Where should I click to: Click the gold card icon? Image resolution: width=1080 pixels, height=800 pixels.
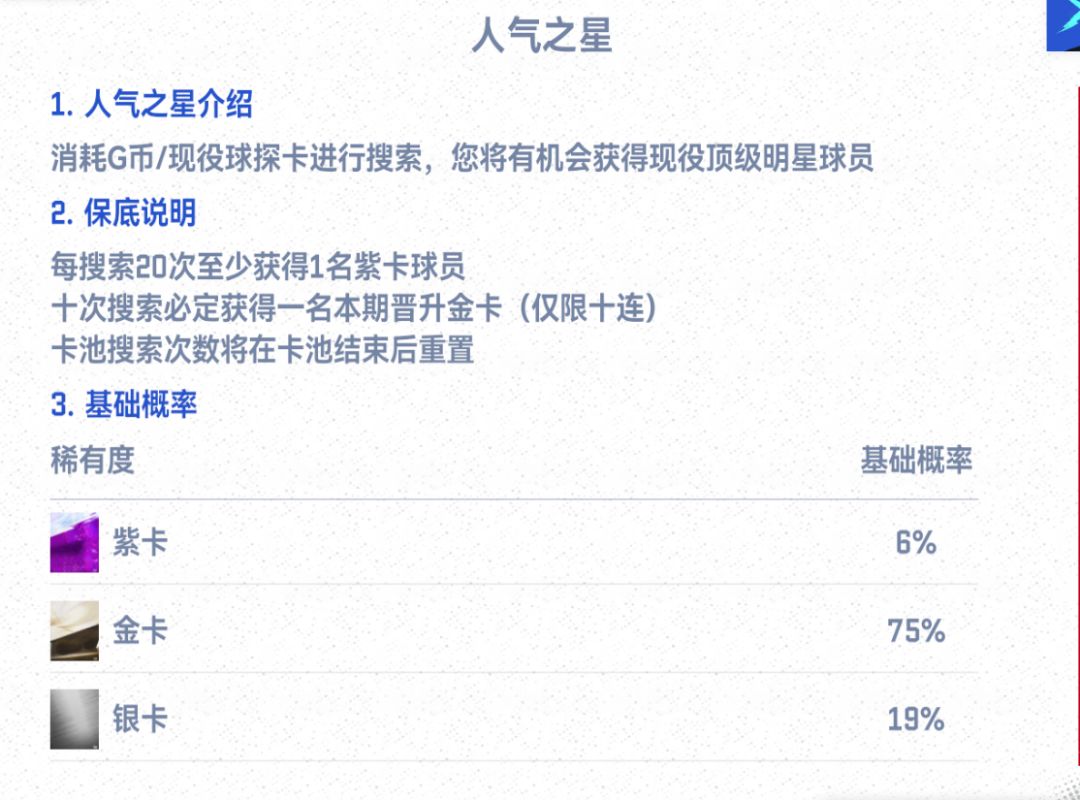[75, 631]
